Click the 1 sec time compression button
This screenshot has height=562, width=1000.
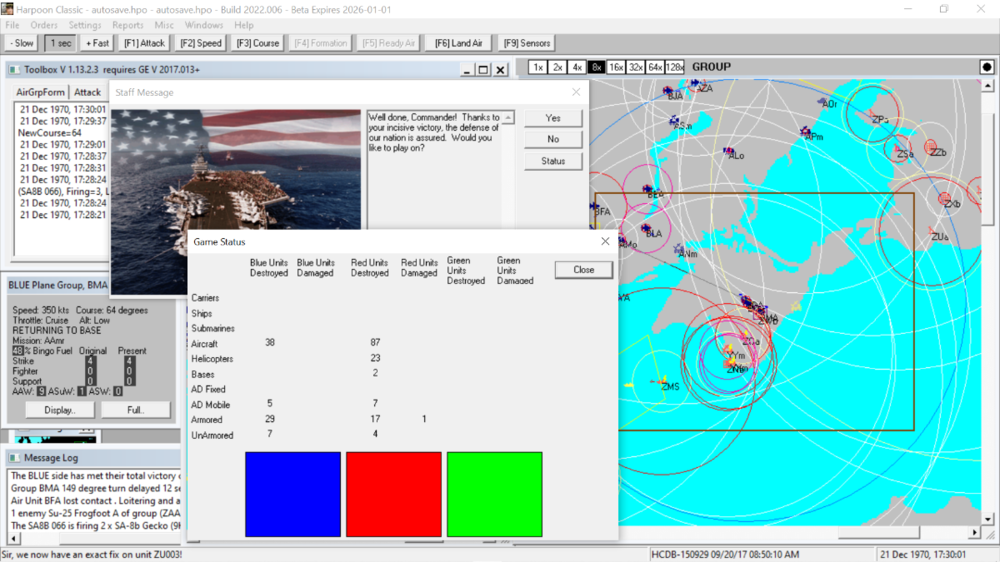tap(61, 43)
